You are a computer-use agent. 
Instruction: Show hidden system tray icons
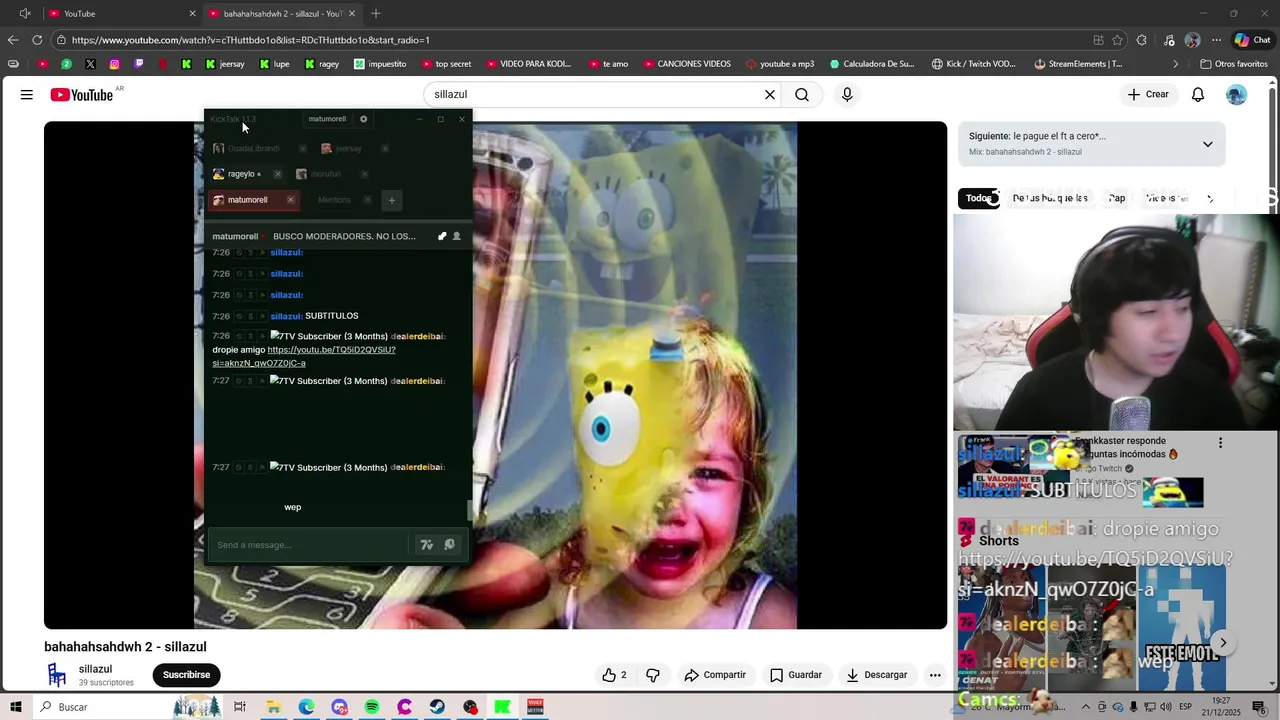1086,707
